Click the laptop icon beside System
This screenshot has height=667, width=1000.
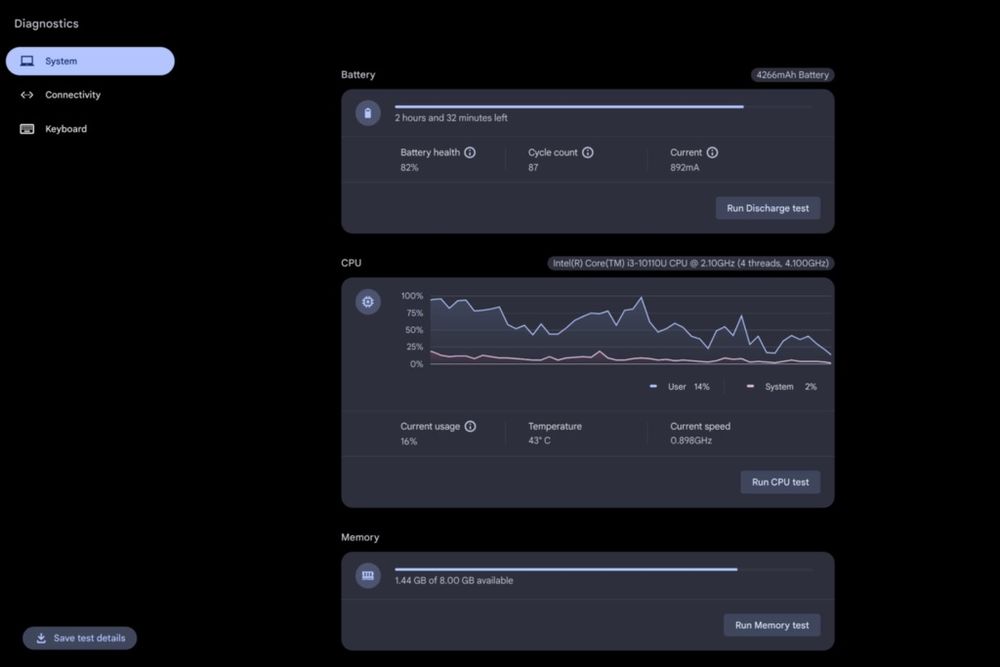click(x=27, y=61)
